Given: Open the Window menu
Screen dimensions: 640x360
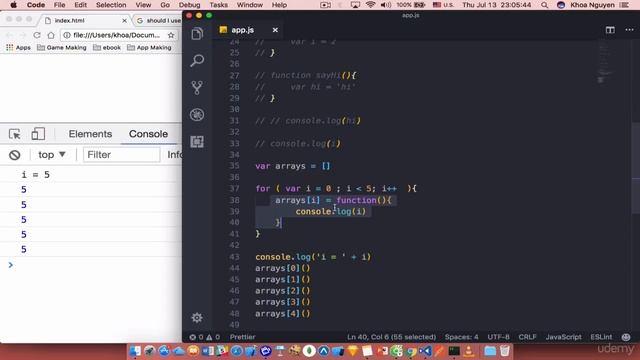Looking at the screenshot, I should (250, 5).
